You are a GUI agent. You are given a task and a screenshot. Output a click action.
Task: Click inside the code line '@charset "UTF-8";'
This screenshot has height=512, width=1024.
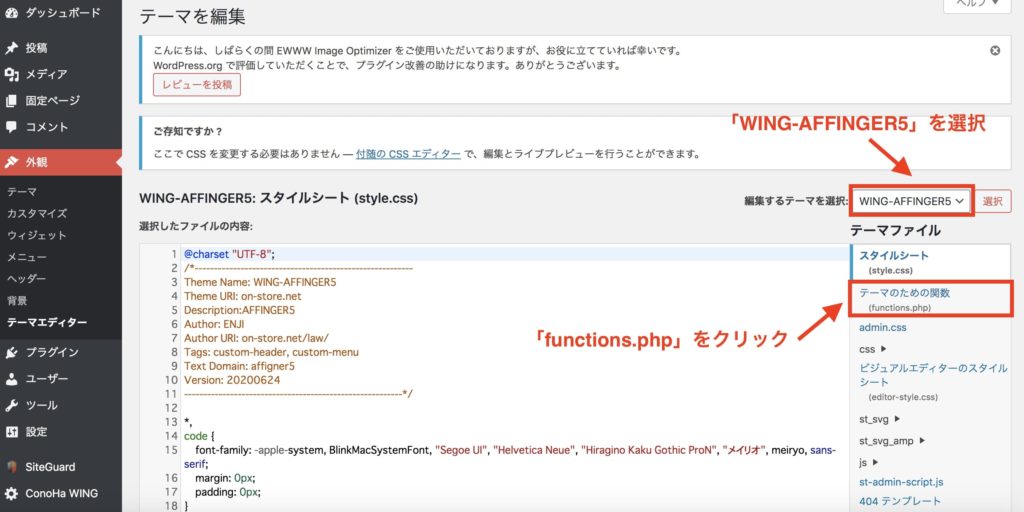229,254
